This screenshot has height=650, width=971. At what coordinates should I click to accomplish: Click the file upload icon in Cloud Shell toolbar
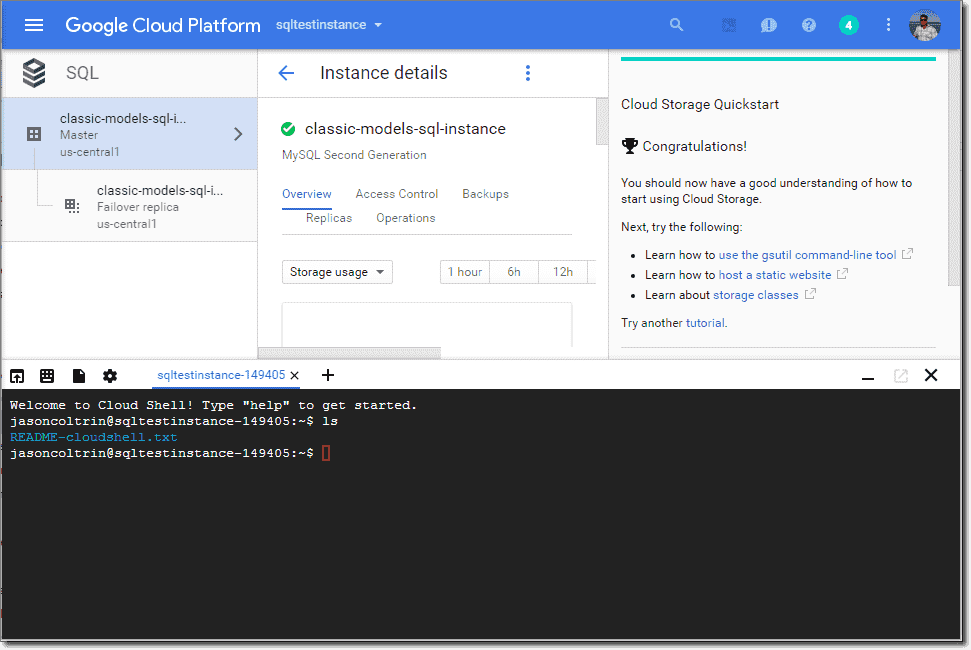coord(17,375)
